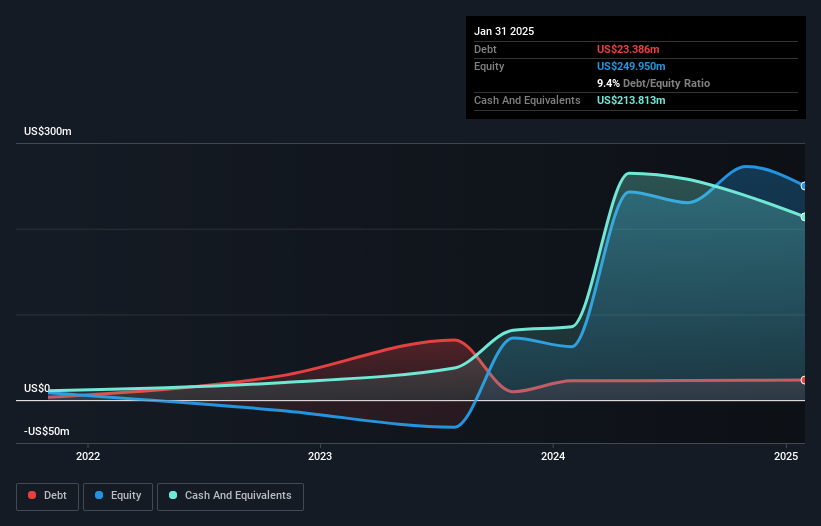Click the US$213.813m cash value

(631, 100)
